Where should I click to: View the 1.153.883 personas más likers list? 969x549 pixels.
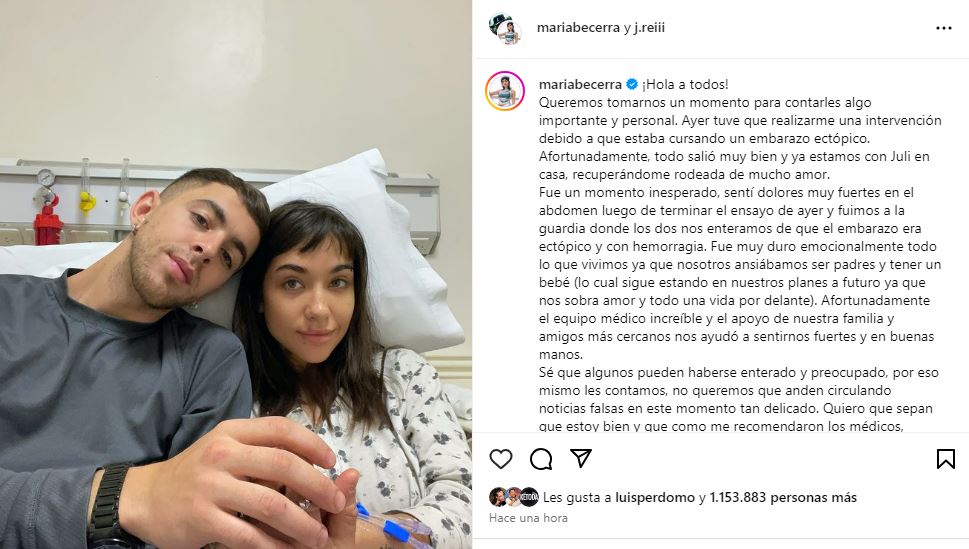783,497
